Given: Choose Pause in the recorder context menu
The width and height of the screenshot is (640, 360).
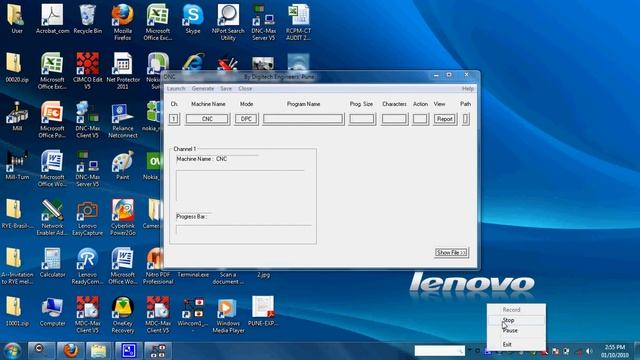Looking at the screenshot, I should tap(516, 331).
